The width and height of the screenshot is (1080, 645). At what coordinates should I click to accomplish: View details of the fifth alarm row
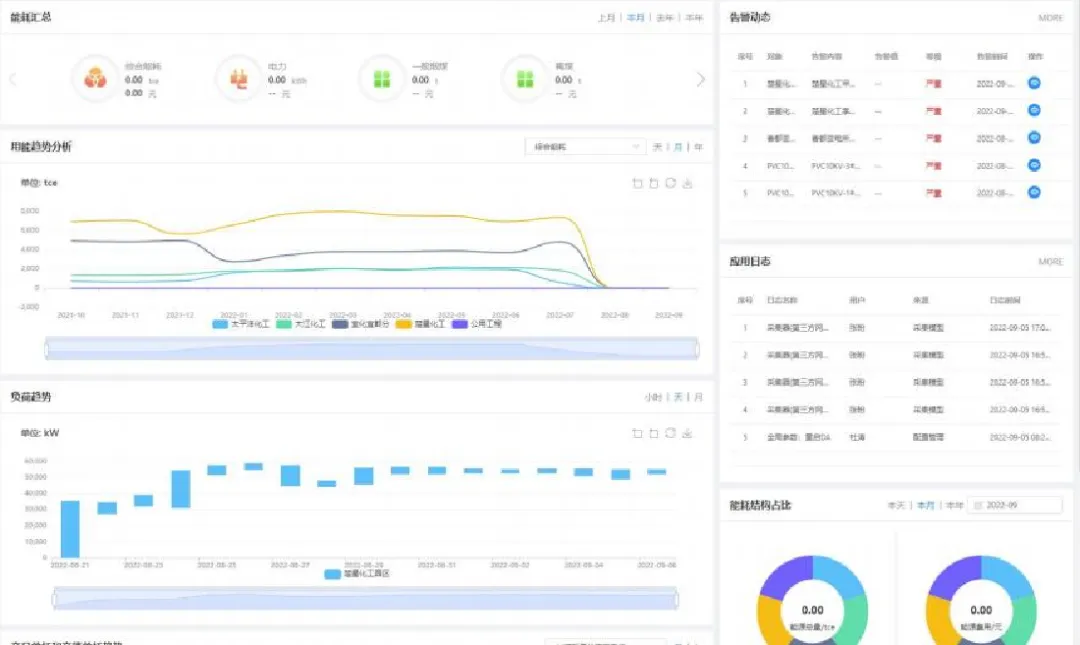[x=1034, y=193]
